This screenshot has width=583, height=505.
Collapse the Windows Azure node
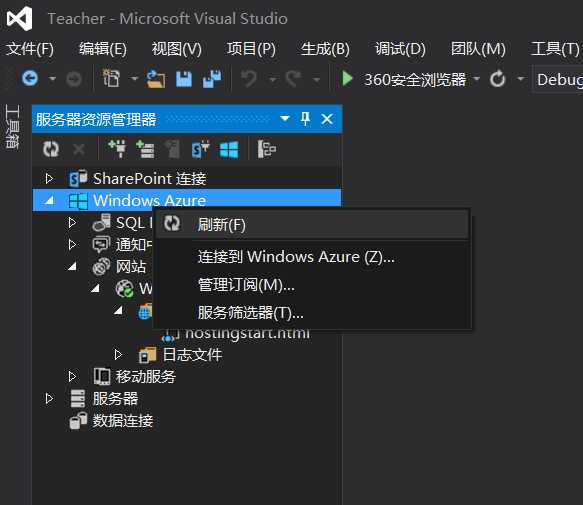pos(49,201)
